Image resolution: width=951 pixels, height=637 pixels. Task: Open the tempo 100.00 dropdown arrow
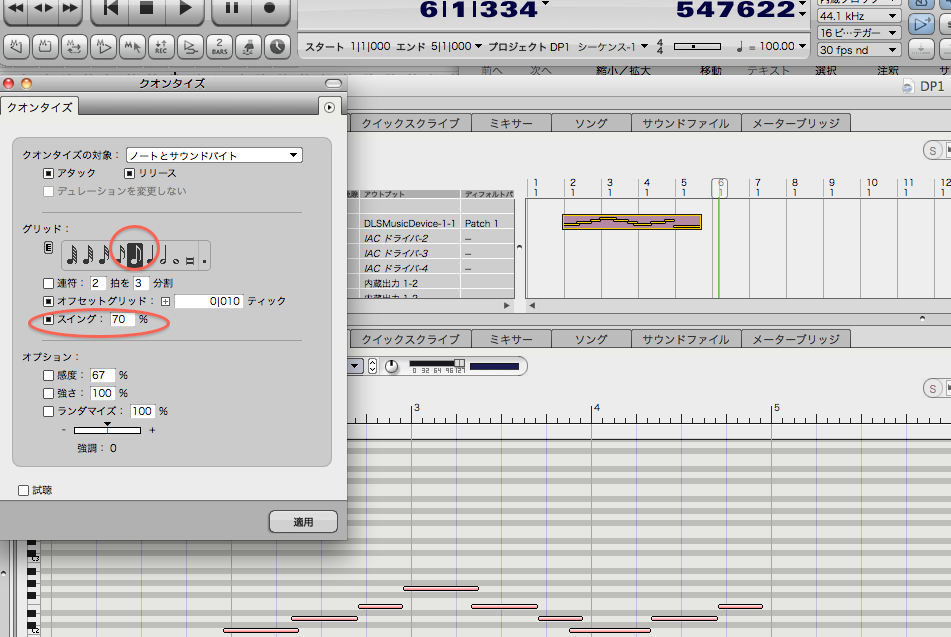pyautogui.click(x=802, y=46)
